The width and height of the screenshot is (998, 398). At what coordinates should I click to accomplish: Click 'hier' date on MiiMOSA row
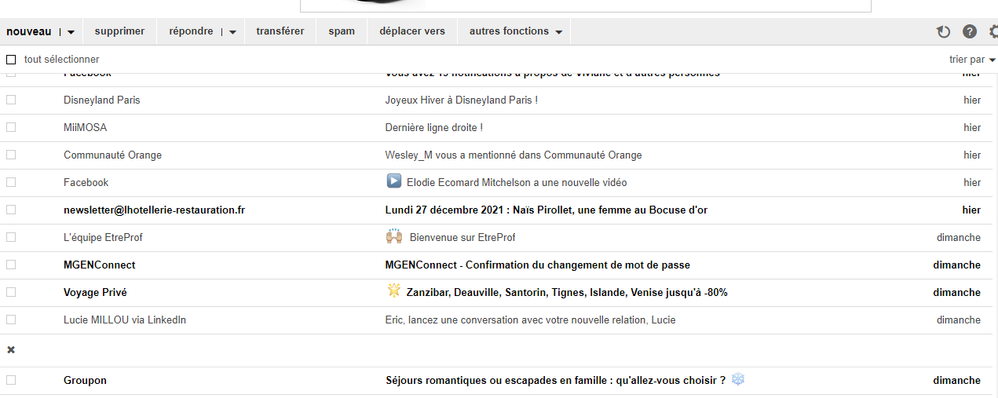point(972,127)
